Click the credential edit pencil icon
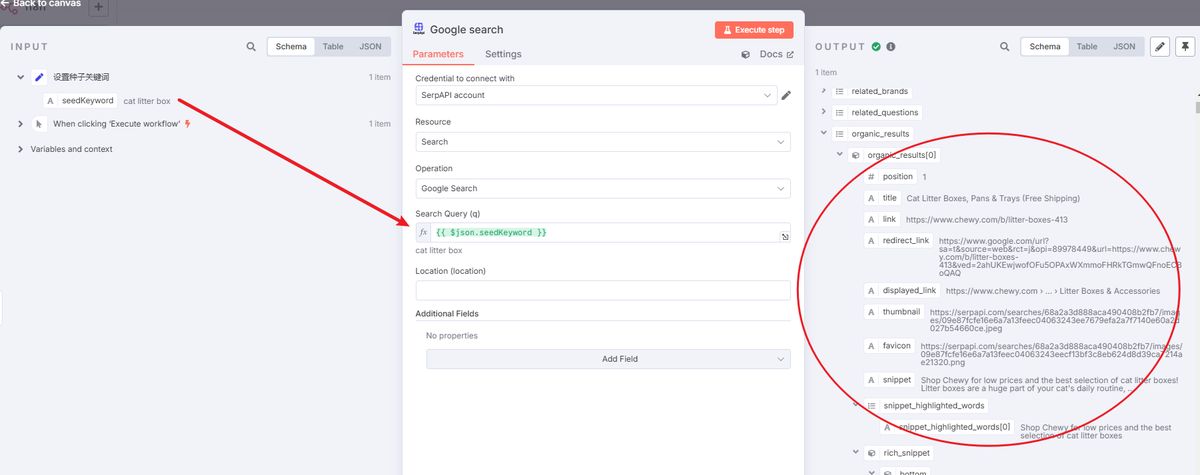 786,96
